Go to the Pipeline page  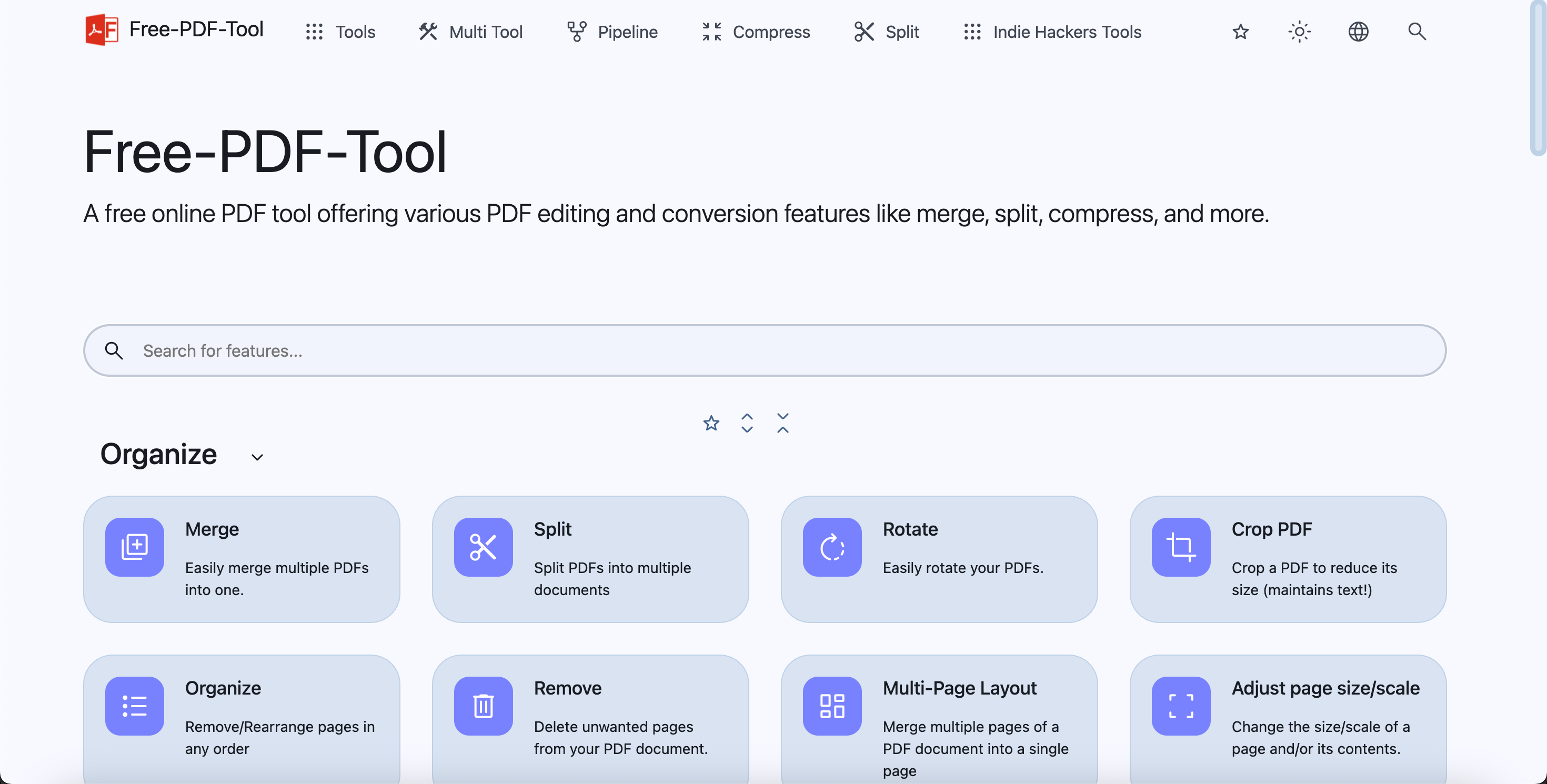(612, 31)
